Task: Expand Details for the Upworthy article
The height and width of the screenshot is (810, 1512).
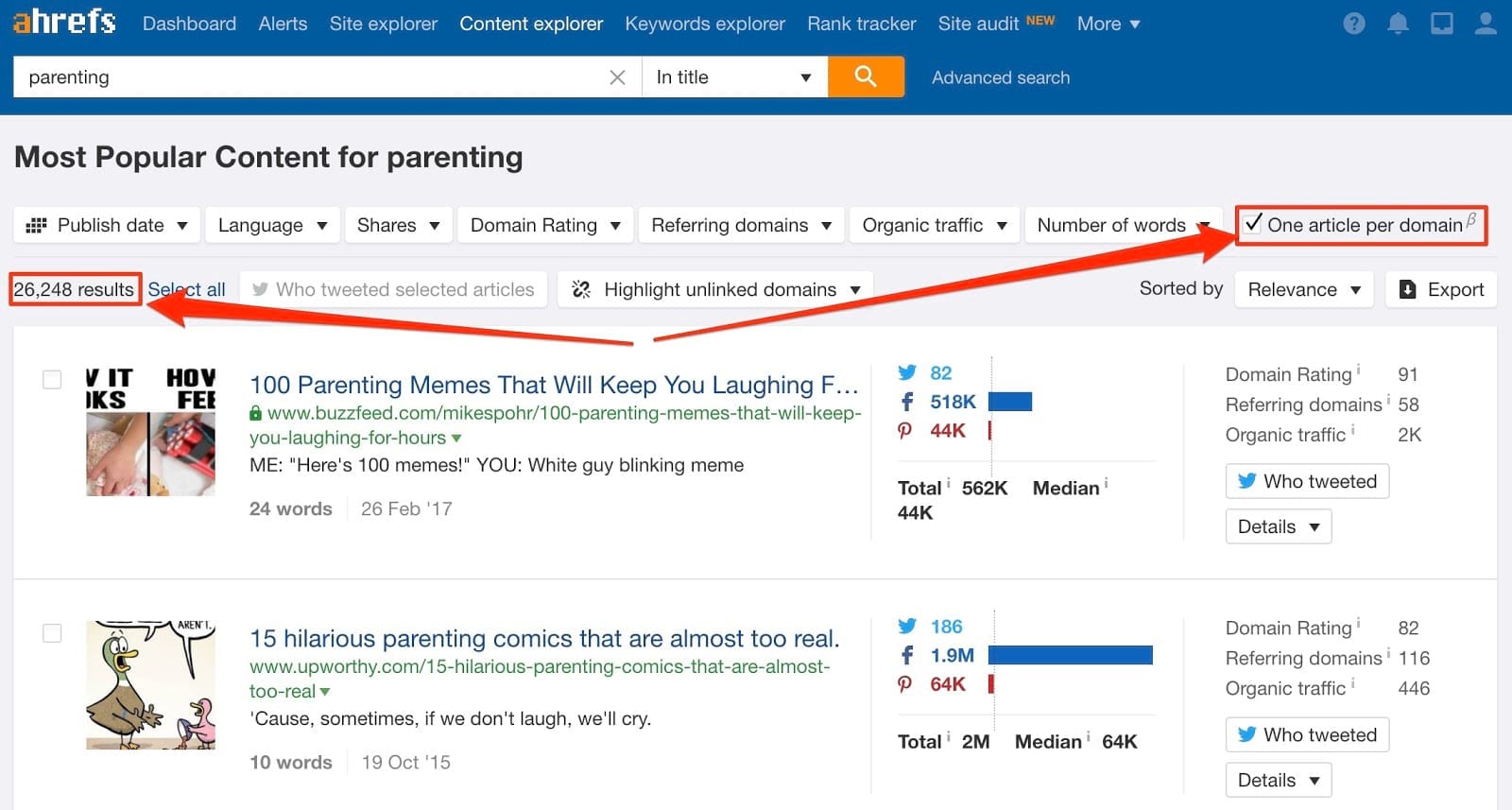Action: tap(1279, 780)
